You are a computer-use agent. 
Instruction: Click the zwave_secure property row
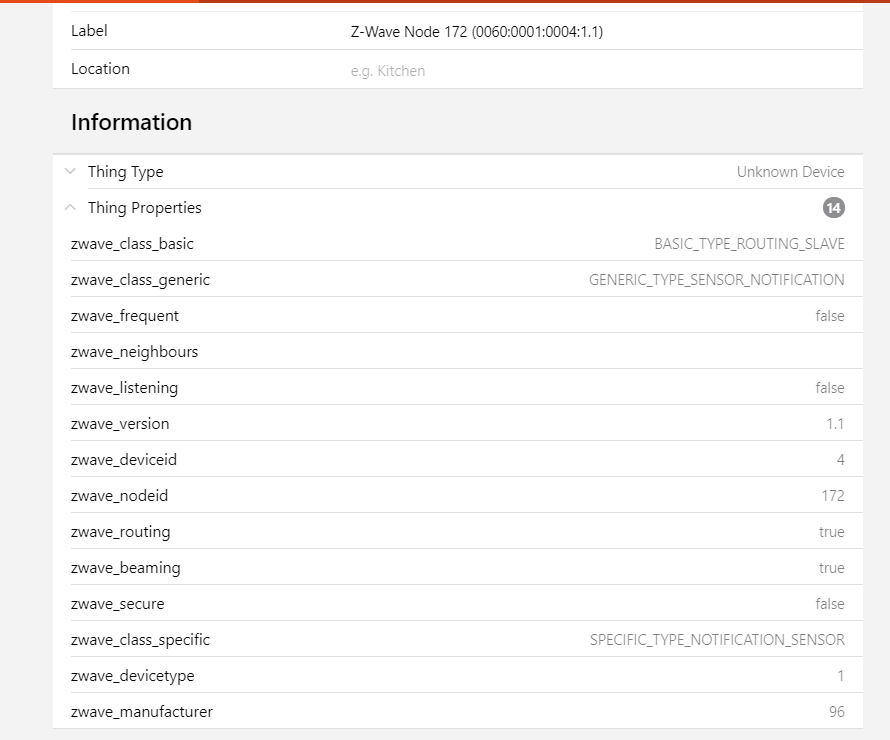pyautogui.click(x=457, y=604)
